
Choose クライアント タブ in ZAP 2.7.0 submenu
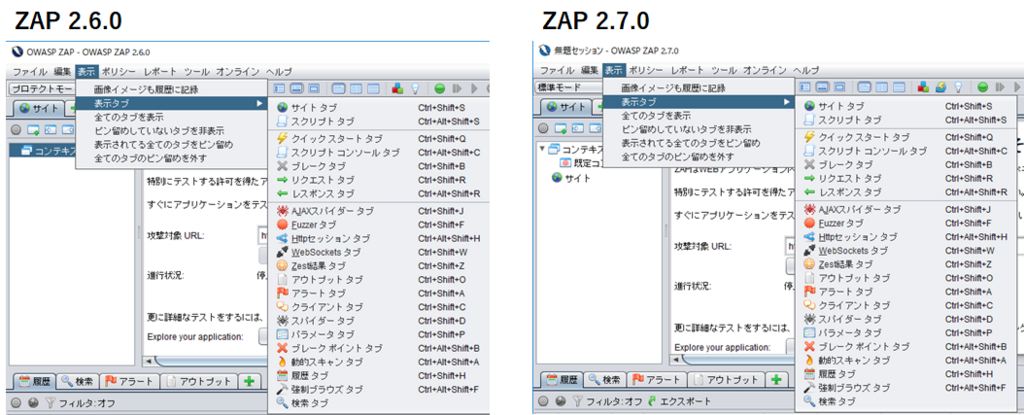[906, 305]
